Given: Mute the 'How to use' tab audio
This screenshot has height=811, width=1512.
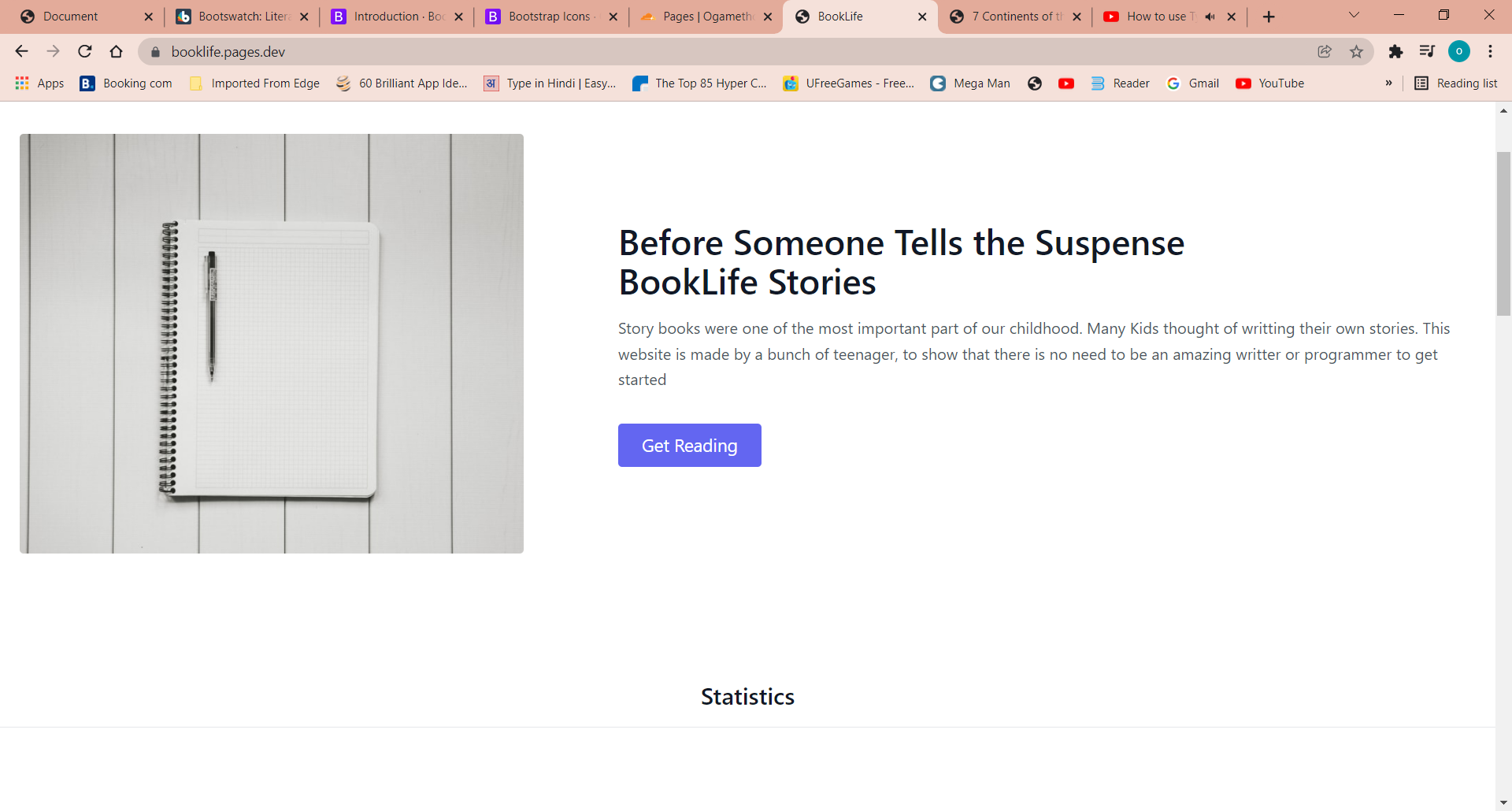Looking at the screenshot, I should (1210, 16).
